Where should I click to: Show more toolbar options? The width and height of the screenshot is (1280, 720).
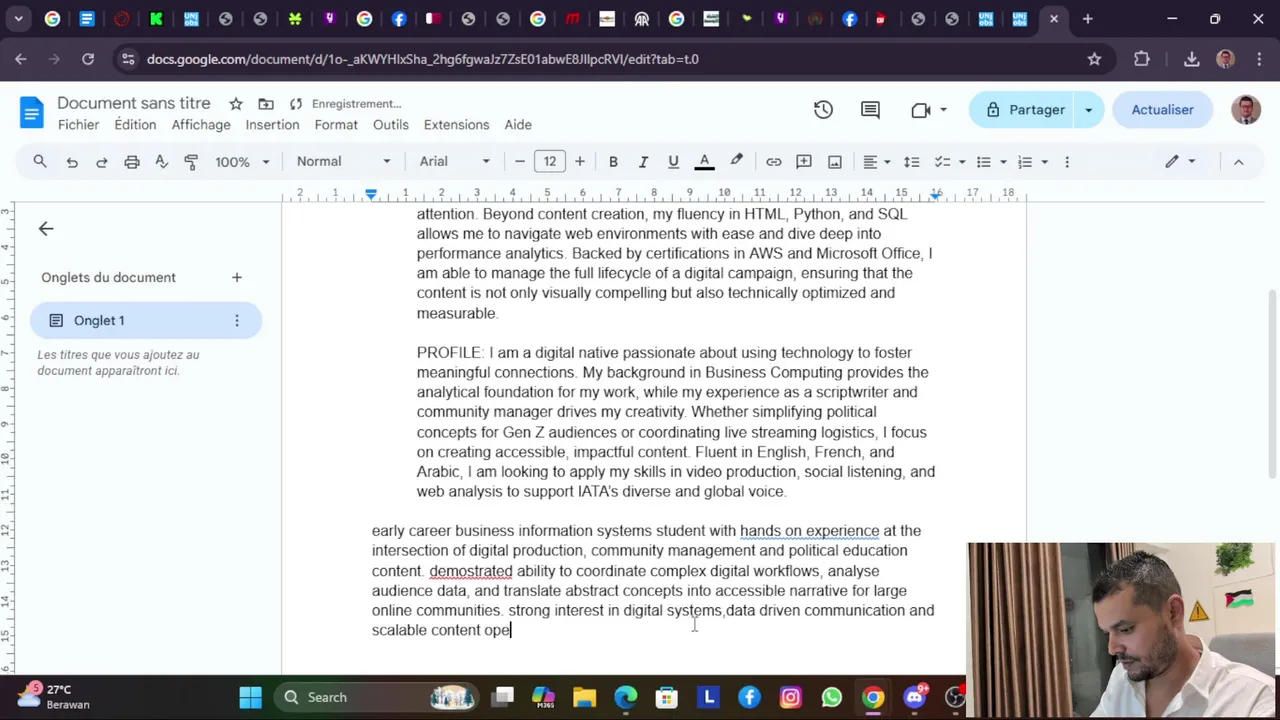coord(1067,161)
